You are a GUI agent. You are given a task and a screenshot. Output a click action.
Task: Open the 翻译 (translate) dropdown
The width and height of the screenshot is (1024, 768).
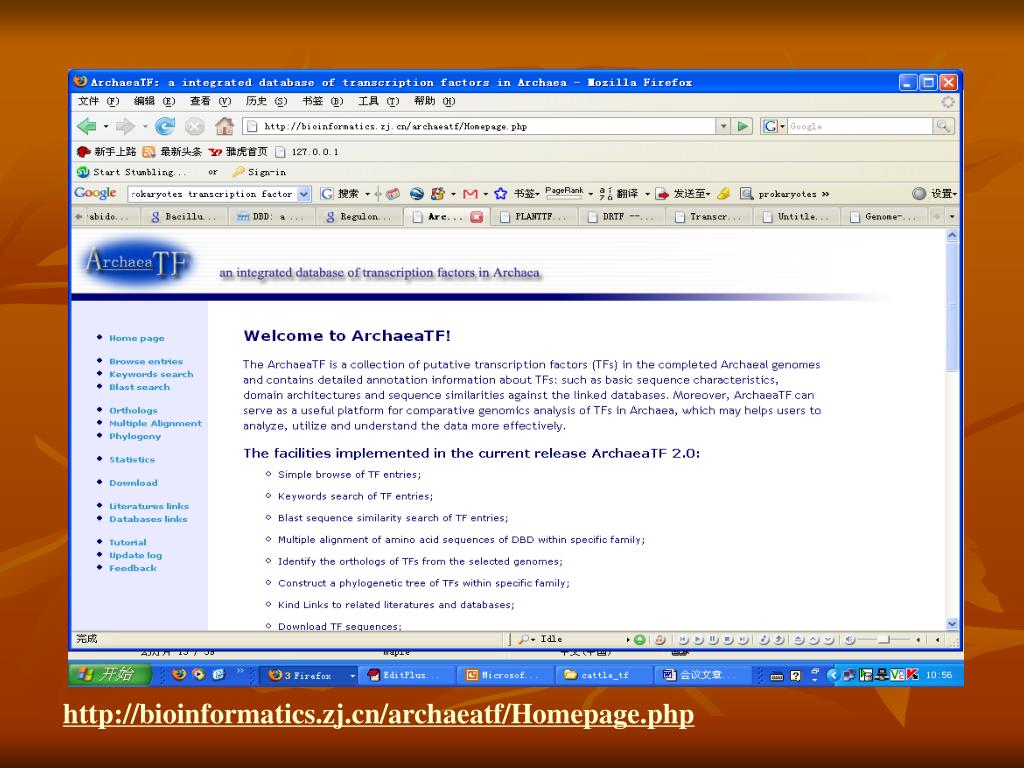647,194
